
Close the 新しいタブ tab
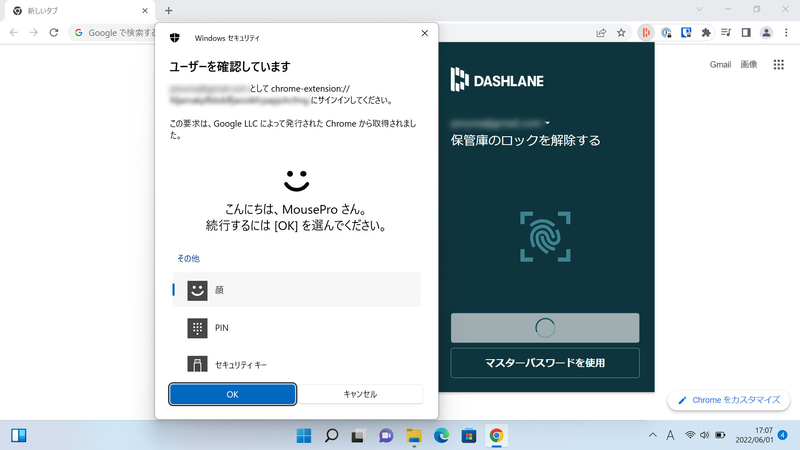click(145, 10)
